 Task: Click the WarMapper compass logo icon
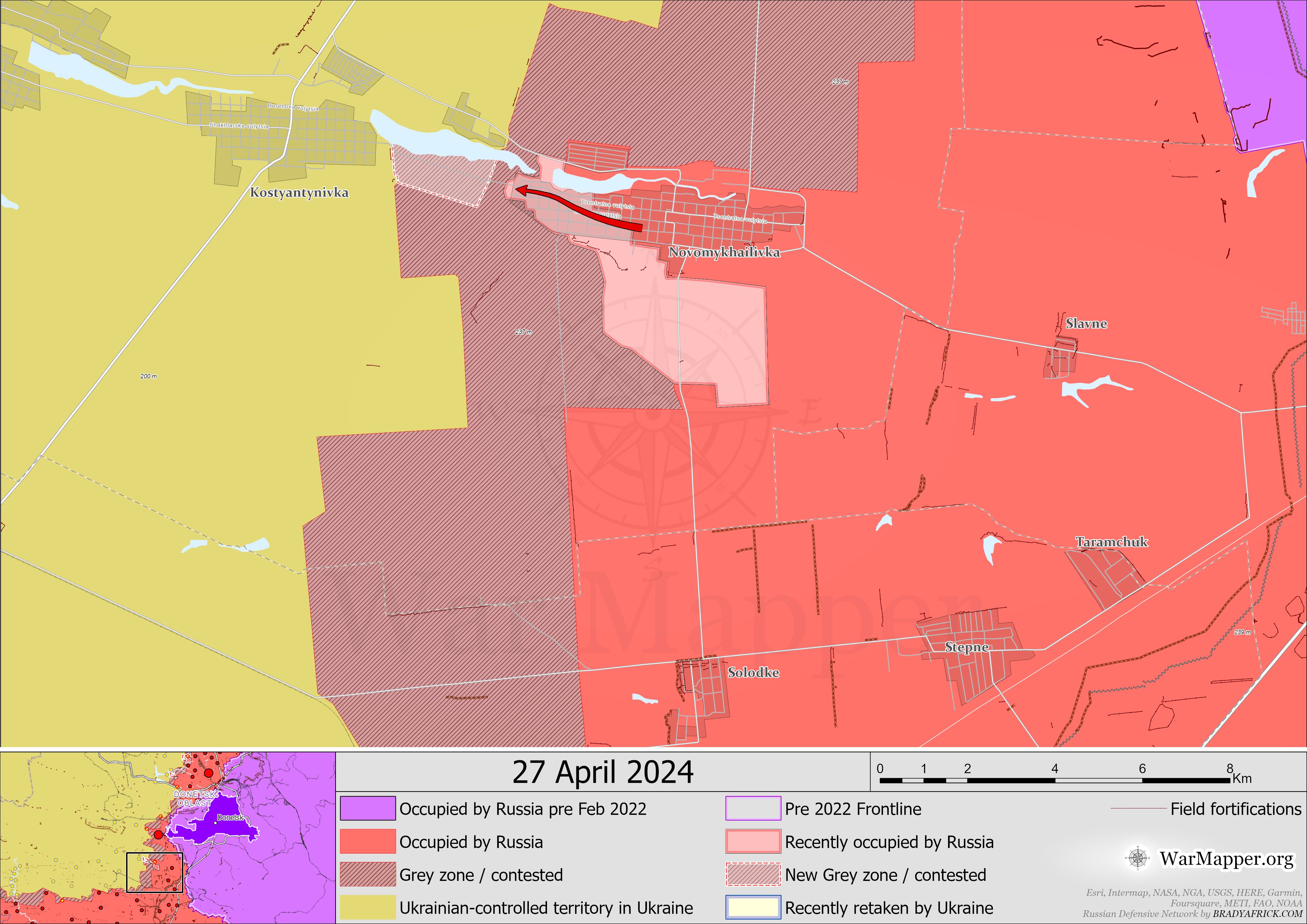click(1137, 858)
